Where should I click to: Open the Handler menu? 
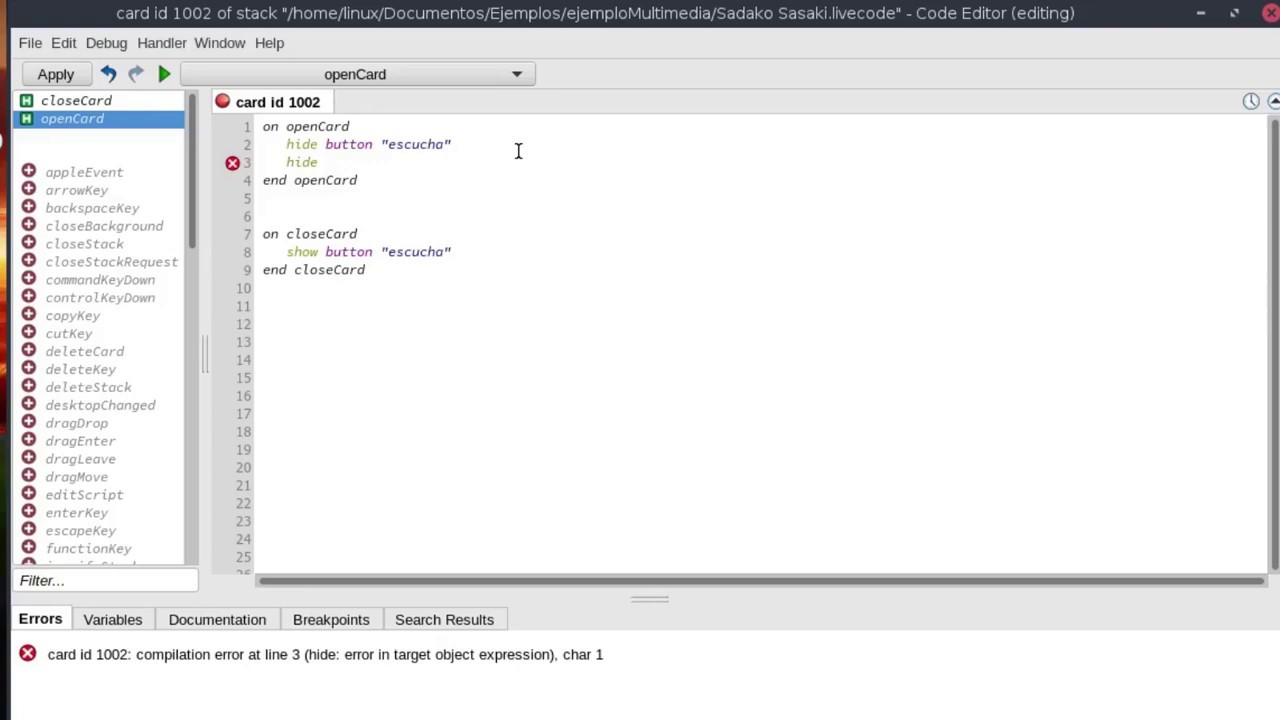click(161, 43)
